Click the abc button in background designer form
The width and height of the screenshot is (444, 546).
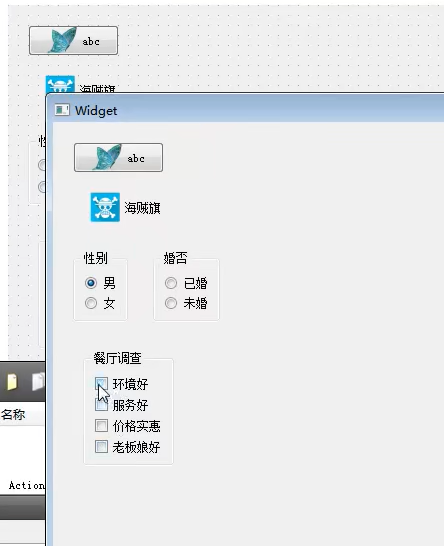coord(73,40)
